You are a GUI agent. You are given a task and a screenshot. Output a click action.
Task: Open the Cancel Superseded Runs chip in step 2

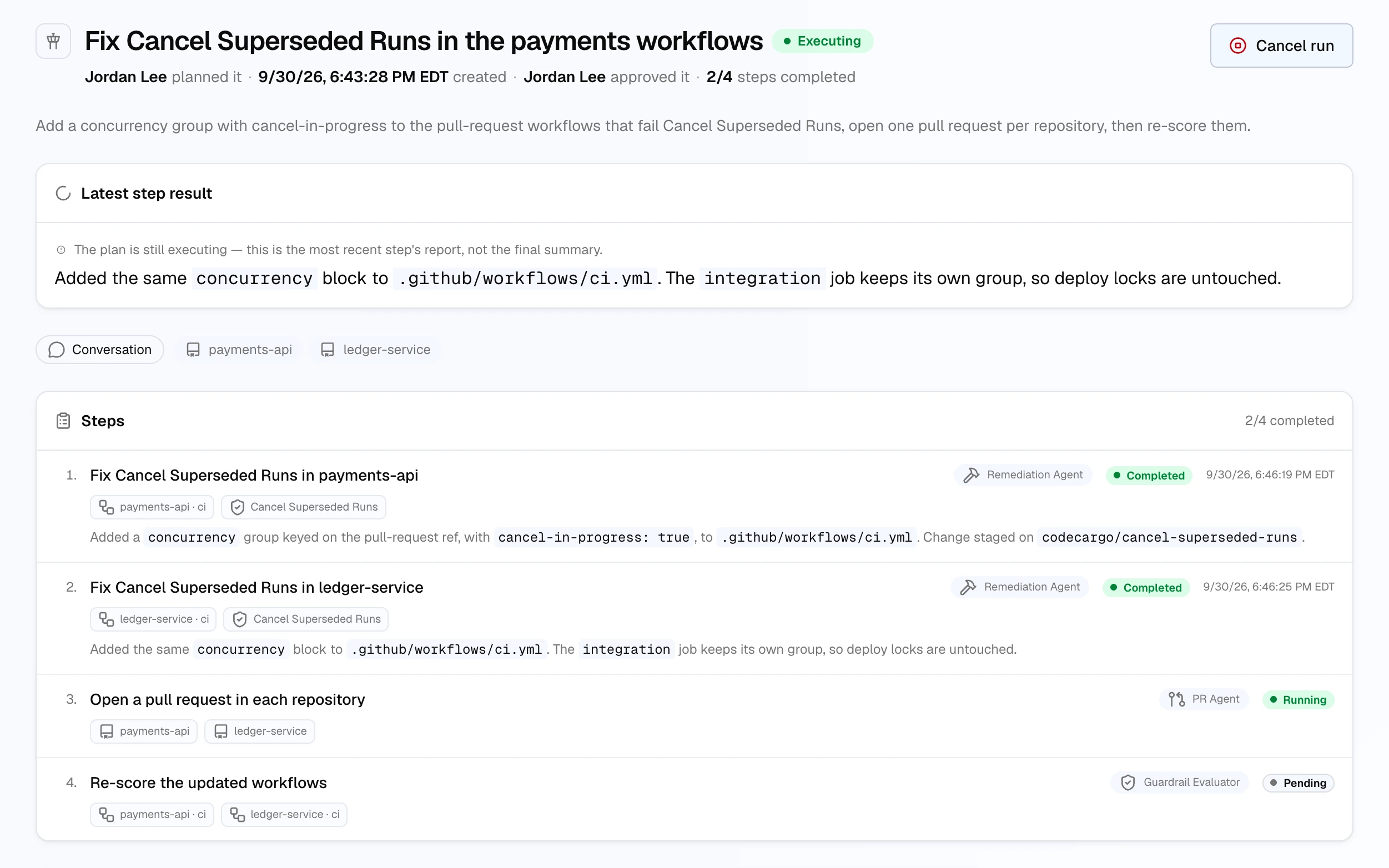[x=305, y=619]
